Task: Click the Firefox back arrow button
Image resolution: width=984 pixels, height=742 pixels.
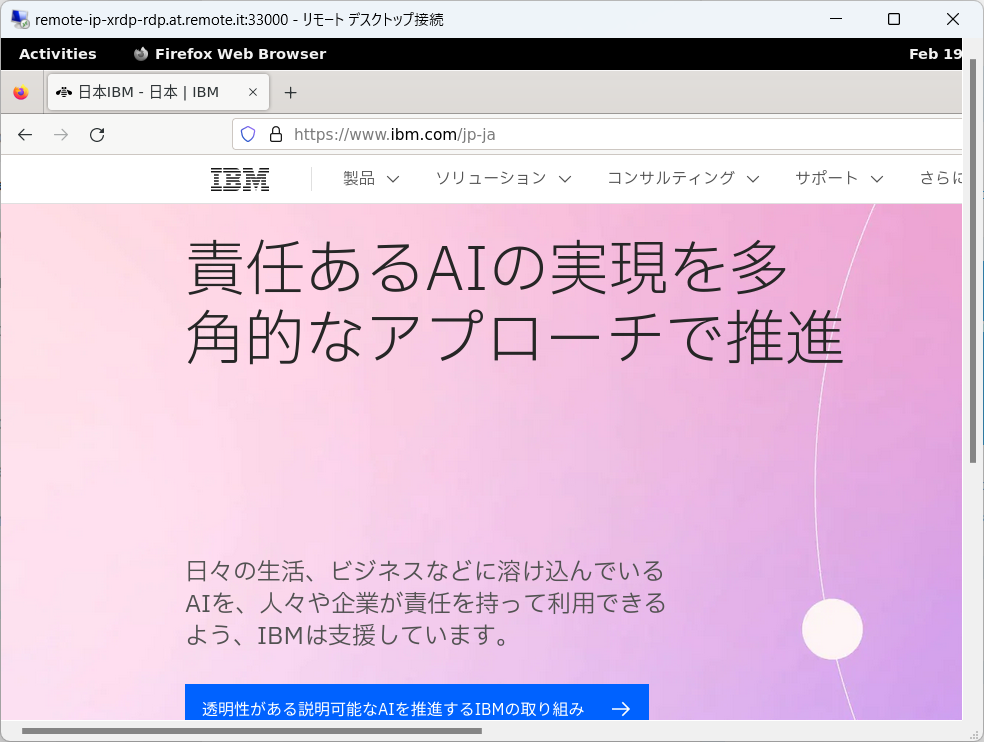Action: pyautogui.click(x=25, y=134)
